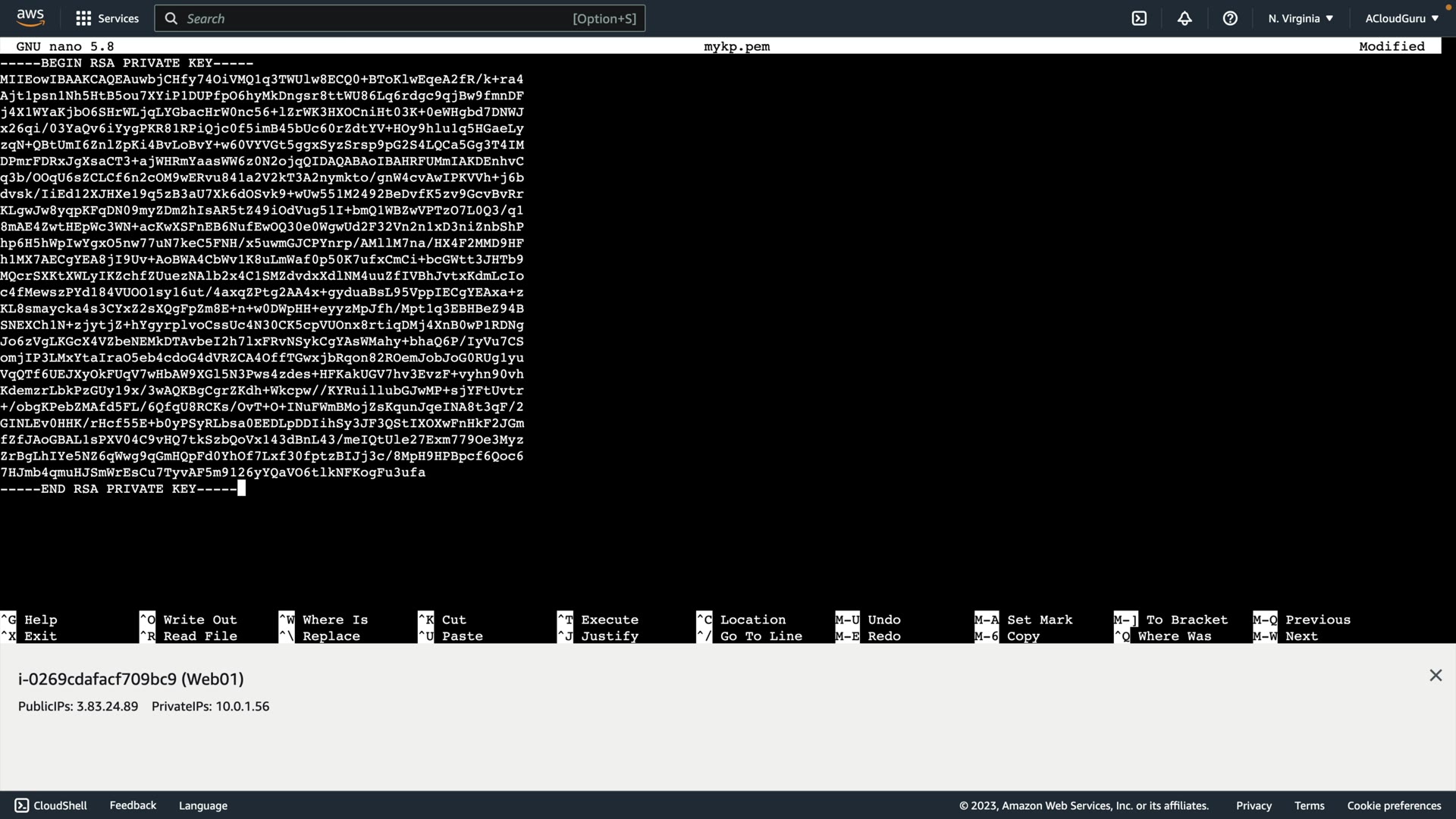Place cursor on END RSA PRIVATE KEY line
The image size is (1456, 819).
119,489
